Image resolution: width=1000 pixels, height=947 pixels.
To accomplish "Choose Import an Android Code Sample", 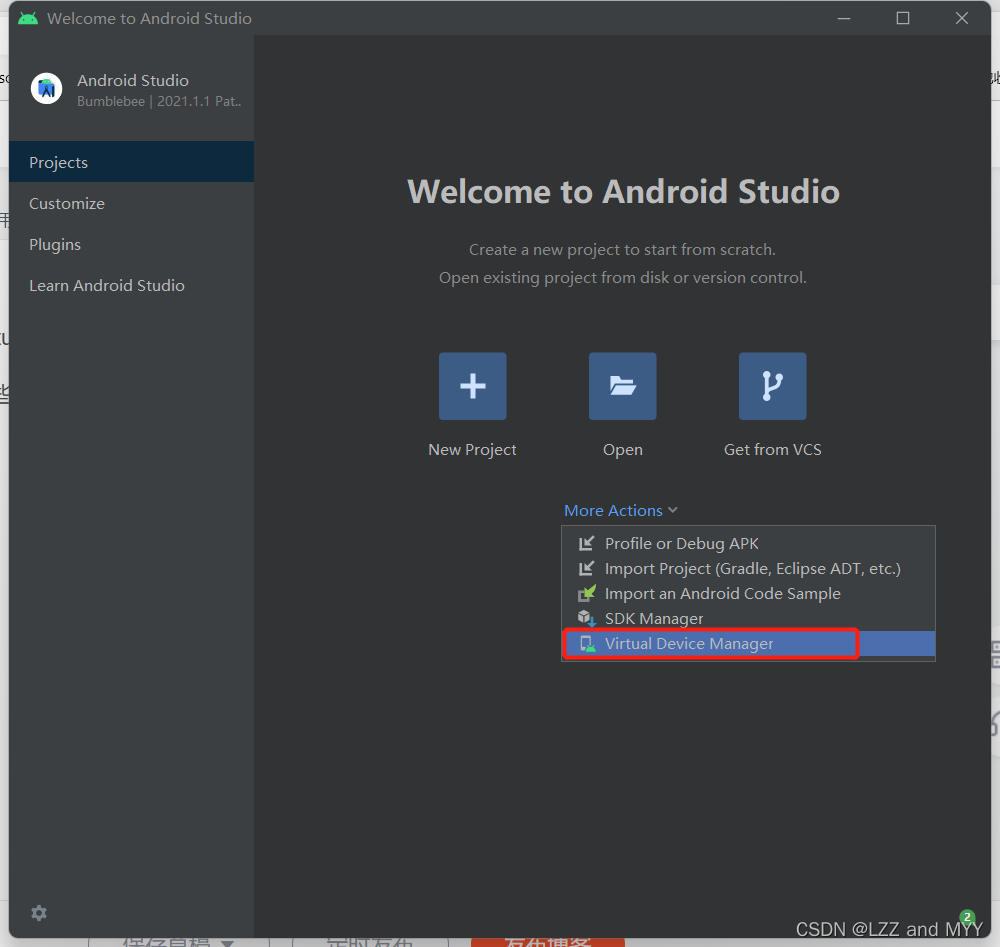I will pos(748,593).
